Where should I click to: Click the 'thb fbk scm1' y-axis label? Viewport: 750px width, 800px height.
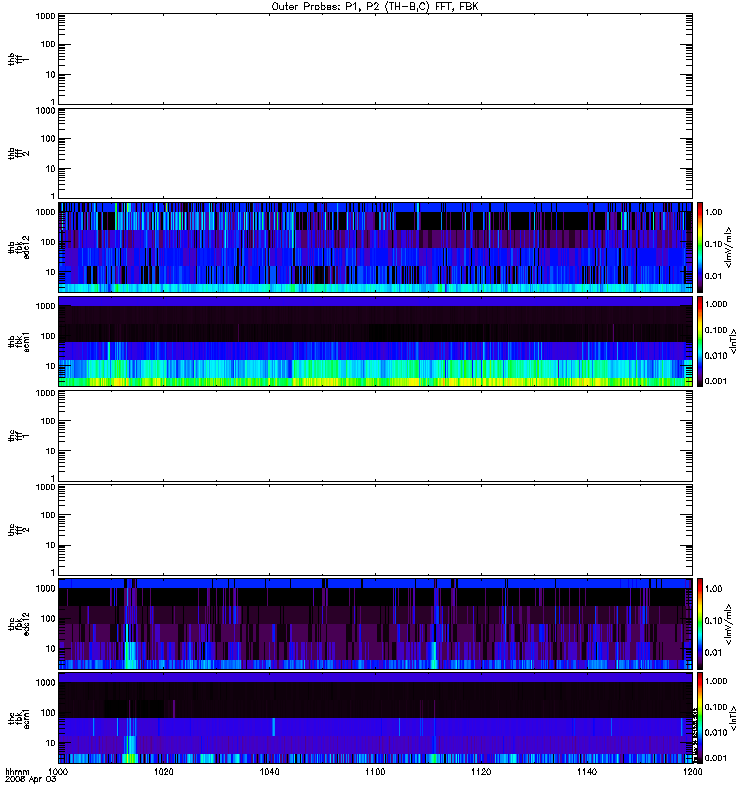tap(19, 341)
